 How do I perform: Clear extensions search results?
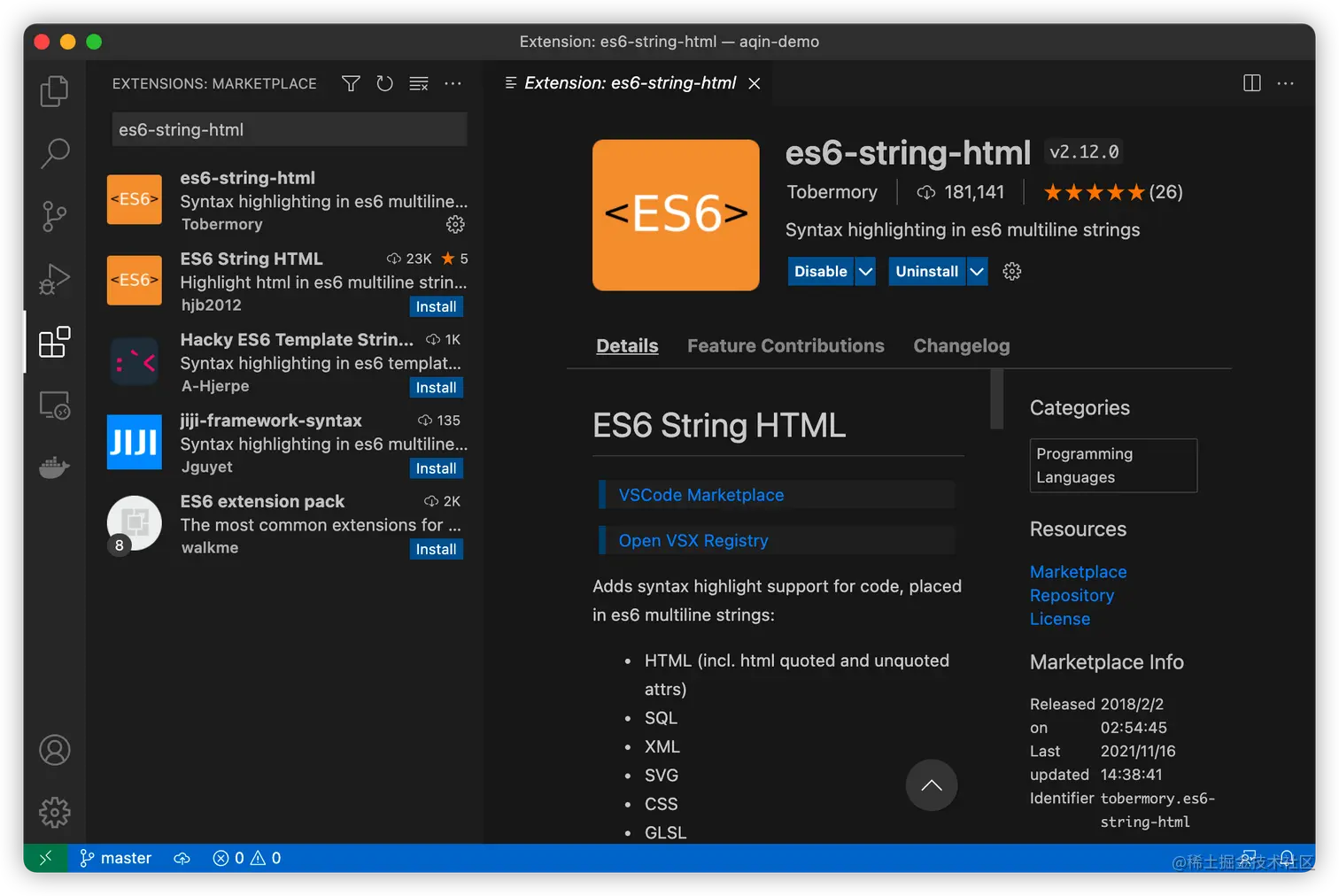pos(419,83)
